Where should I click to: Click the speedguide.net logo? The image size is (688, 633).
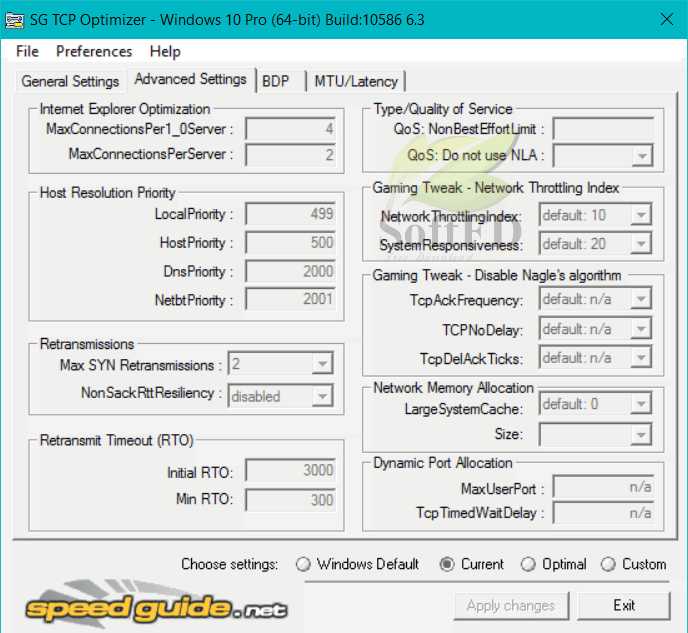[x=156, y=605]
